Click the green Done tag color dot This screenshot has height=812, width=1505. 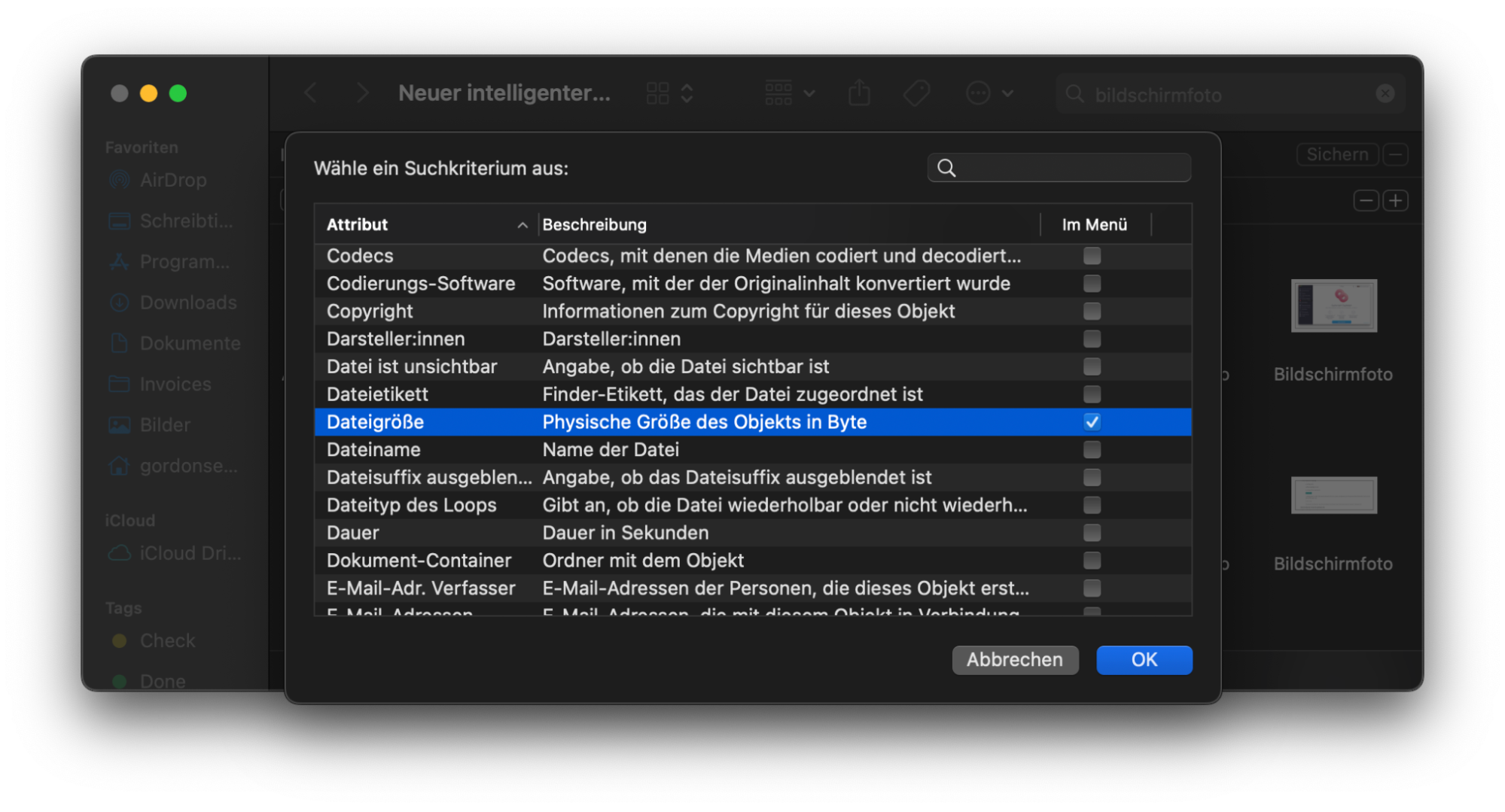pyautogui.click(x=119, y=680)
